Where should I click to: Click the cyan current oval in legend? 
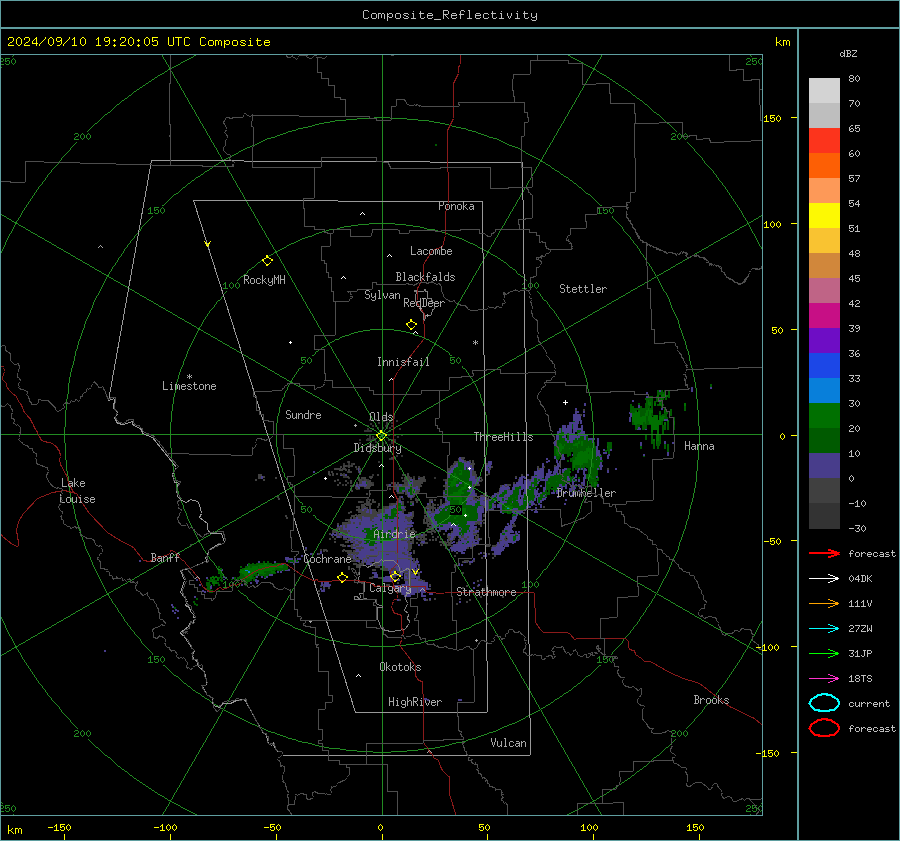coord(824,703)
